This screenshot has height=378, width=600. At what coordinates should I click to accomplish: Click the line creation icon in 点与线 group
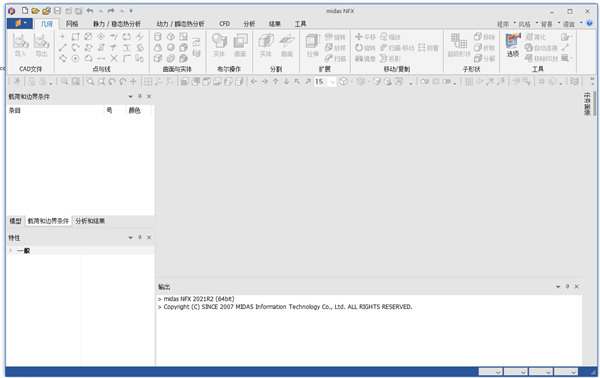63,47
